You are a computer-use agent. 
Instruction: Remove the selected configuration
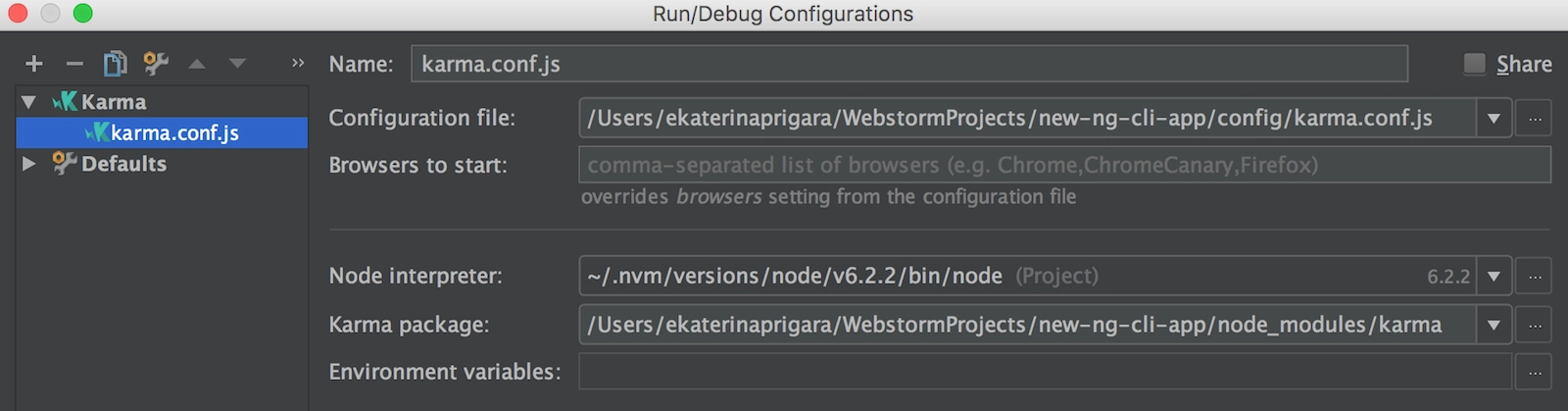(74, 64)
